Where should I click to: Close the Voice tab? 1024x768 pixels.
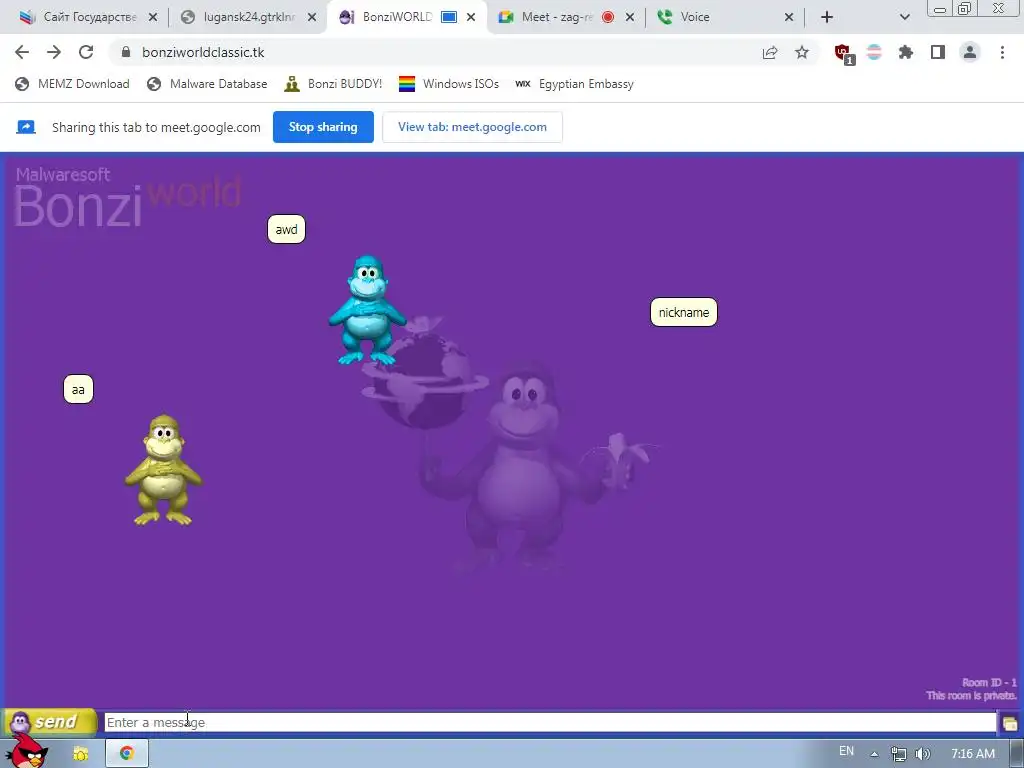789,18
